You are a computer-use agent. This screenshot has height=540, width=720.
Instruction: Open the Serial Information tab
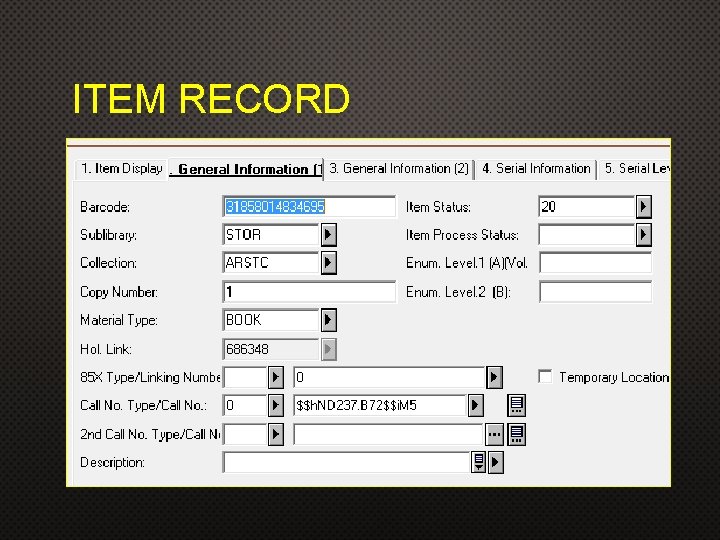click(536, 169)
